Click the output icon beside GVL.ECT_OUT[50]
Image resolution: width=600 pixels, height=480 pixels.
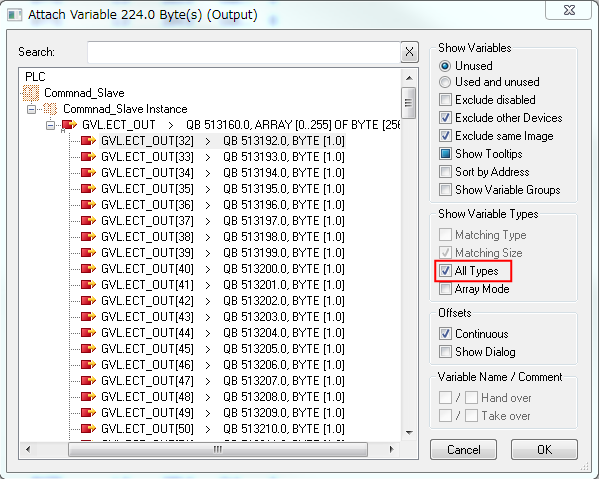click(88, 429)
